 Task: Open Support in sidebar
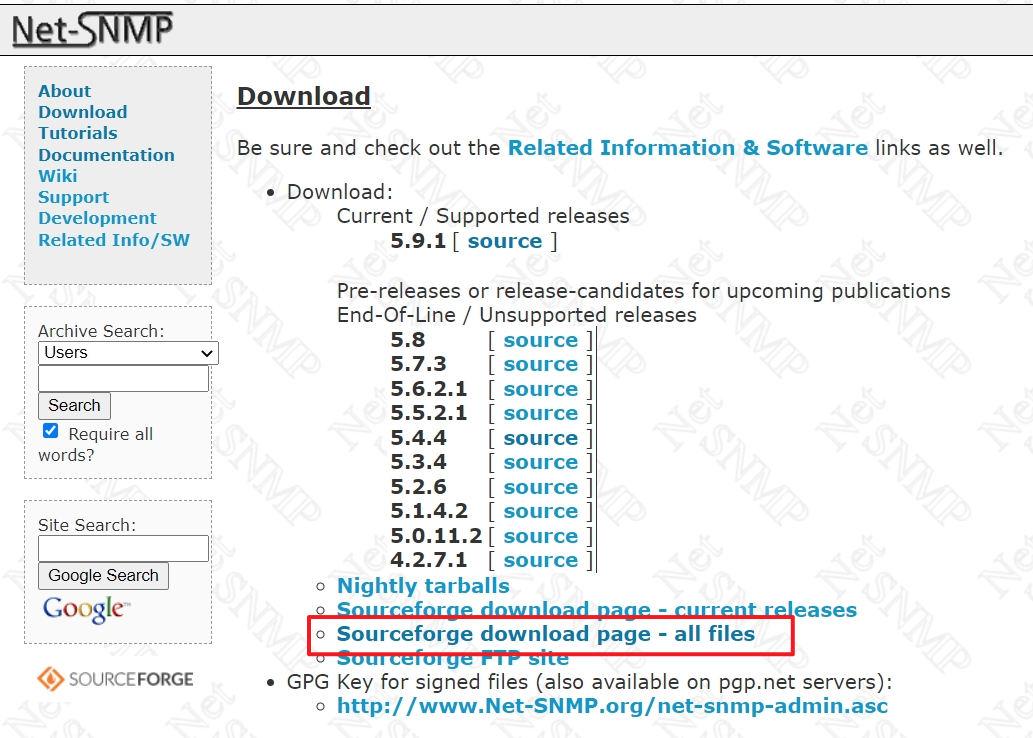[x=74, y=197]
